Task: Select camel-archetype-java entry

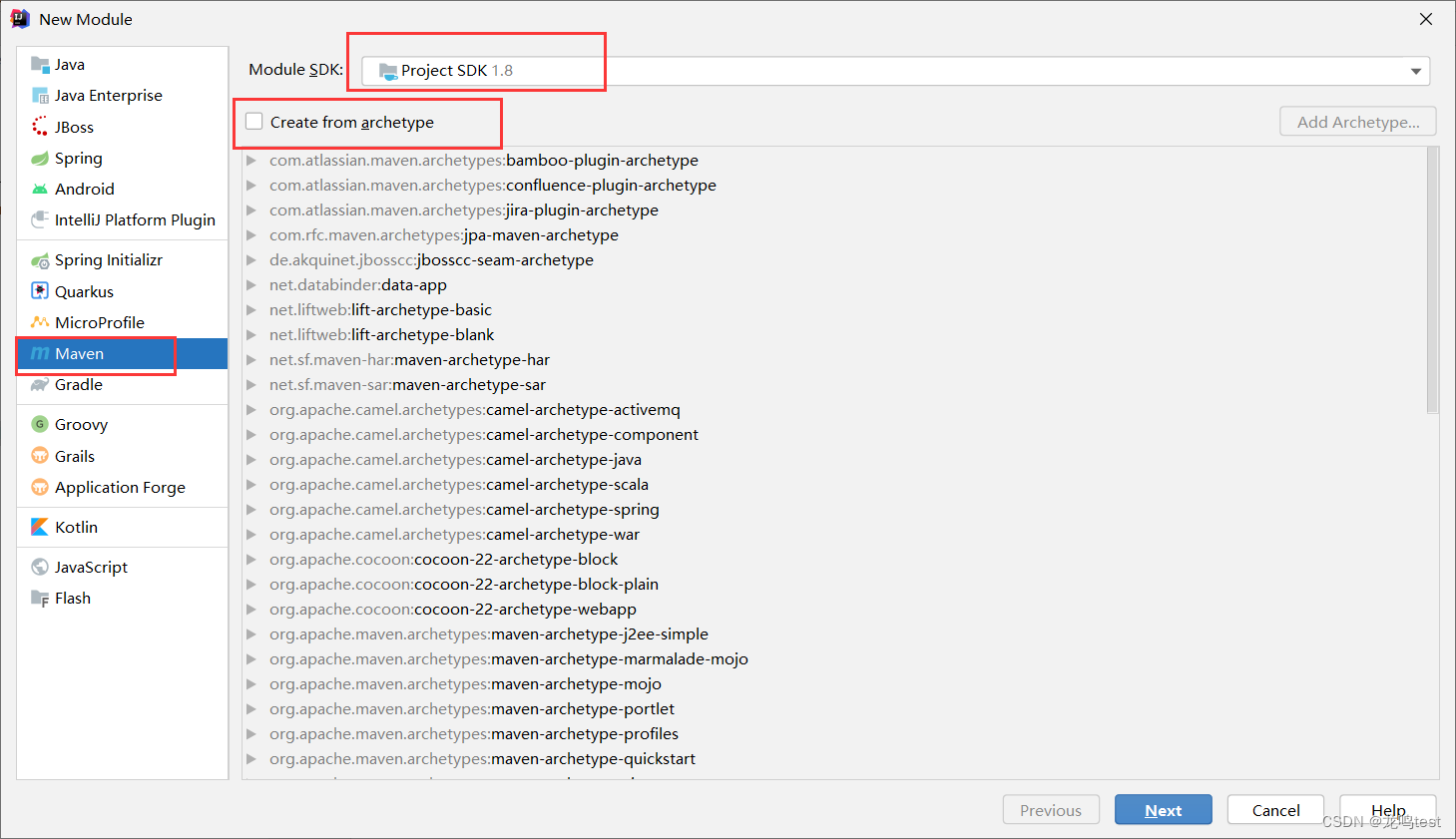Action: 455,460
